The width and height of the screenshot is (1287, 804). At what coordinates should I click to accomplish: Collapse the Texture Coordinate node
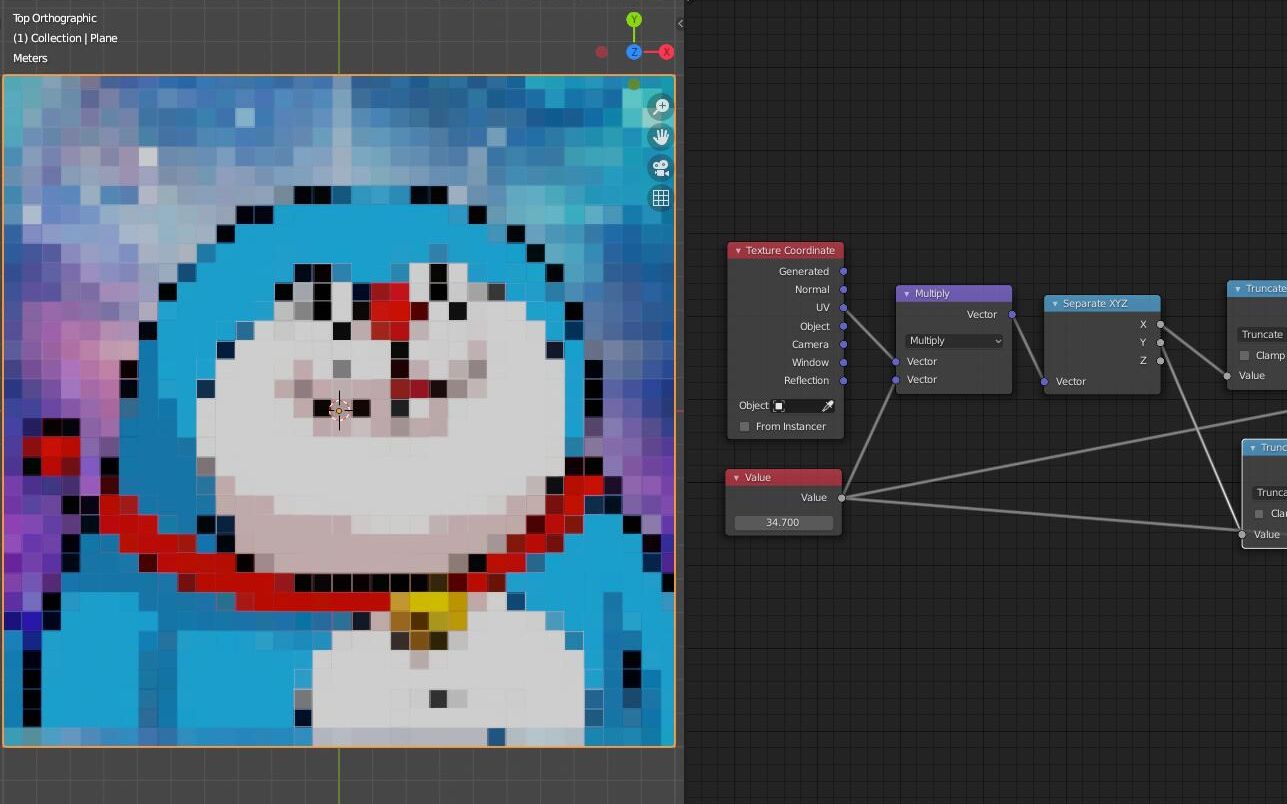738,251
